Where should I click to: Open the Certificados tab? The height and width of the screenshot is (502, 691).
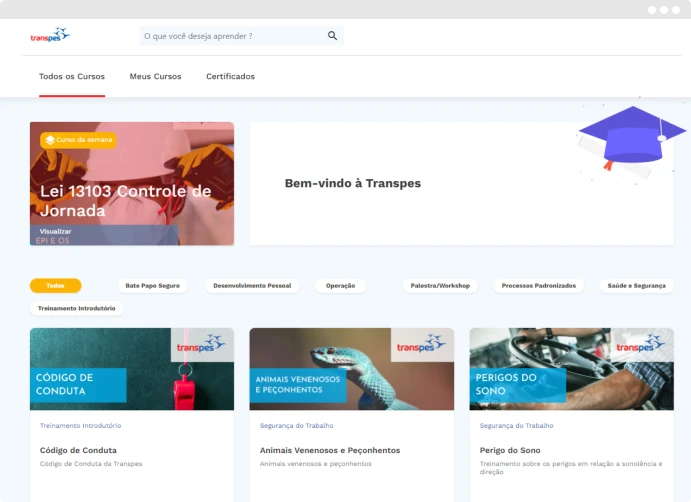[x=230, y=76]
